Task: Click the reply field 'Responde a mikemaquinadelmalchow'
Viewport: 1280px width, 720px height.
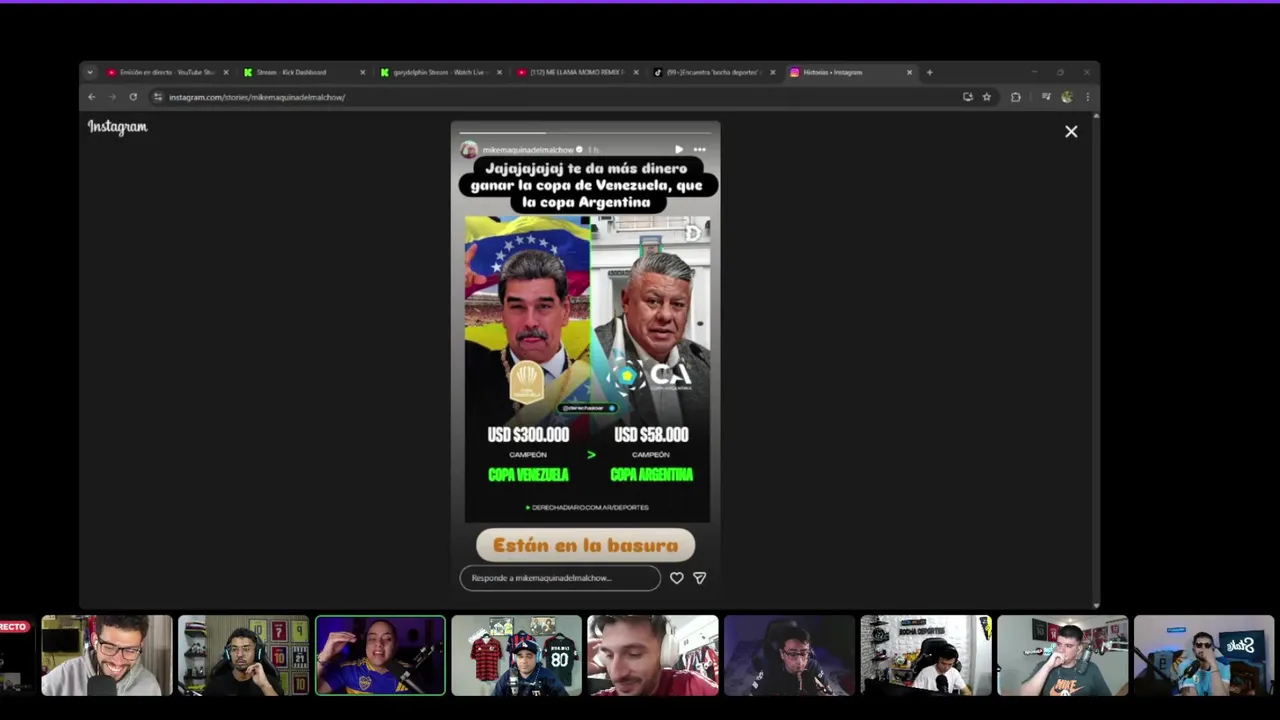Action: (x=560, y=578)
